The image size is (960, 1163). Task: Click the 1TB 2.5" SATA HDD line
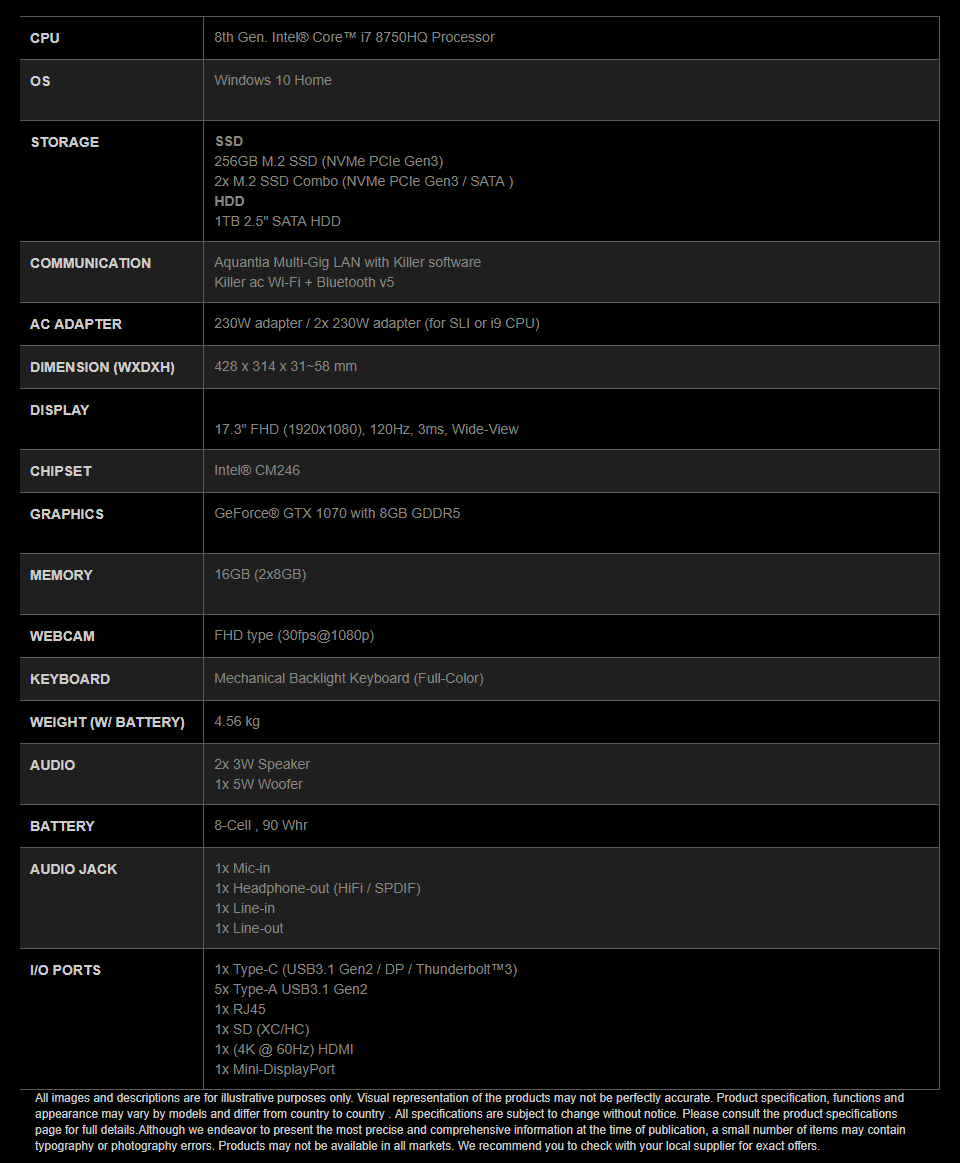(277, 221)
